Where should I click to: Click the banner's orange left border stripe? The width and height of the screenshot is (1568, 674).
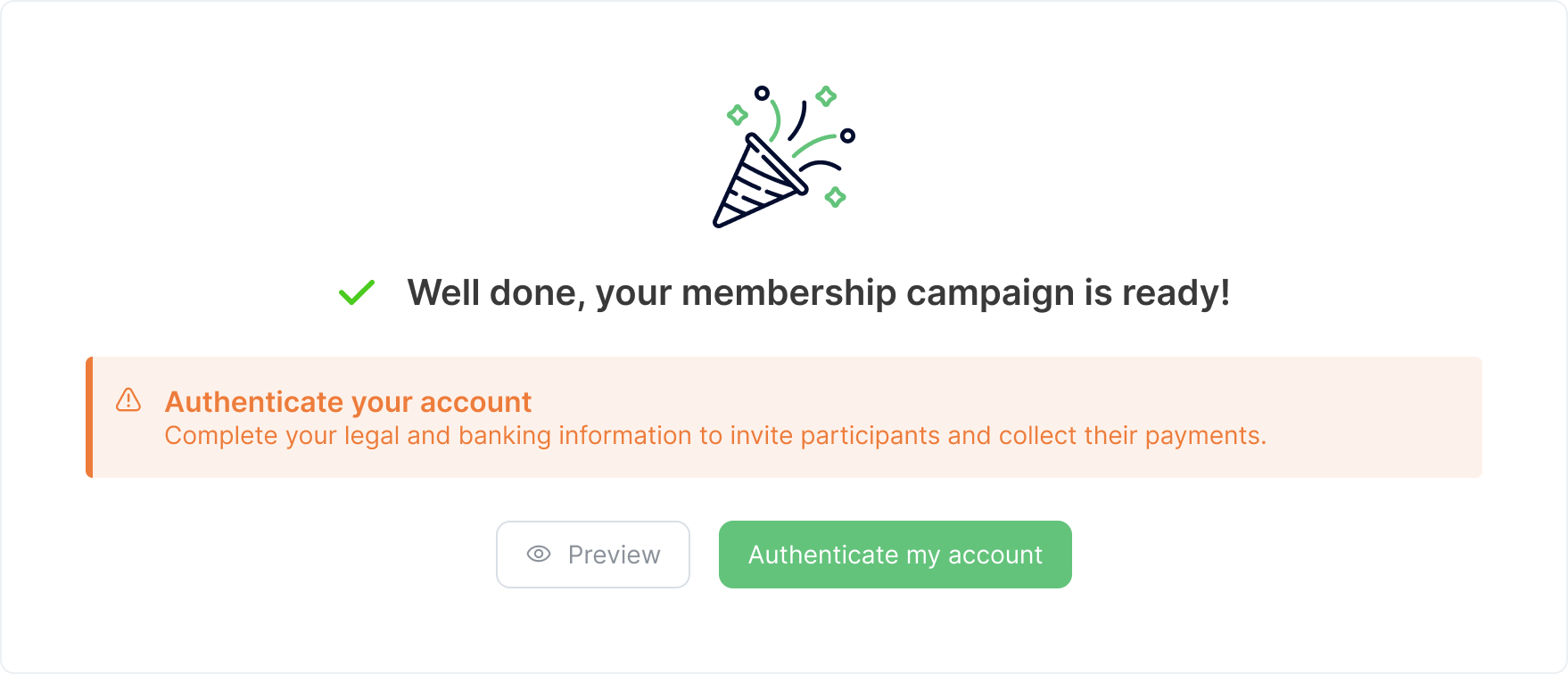[89, 416]
